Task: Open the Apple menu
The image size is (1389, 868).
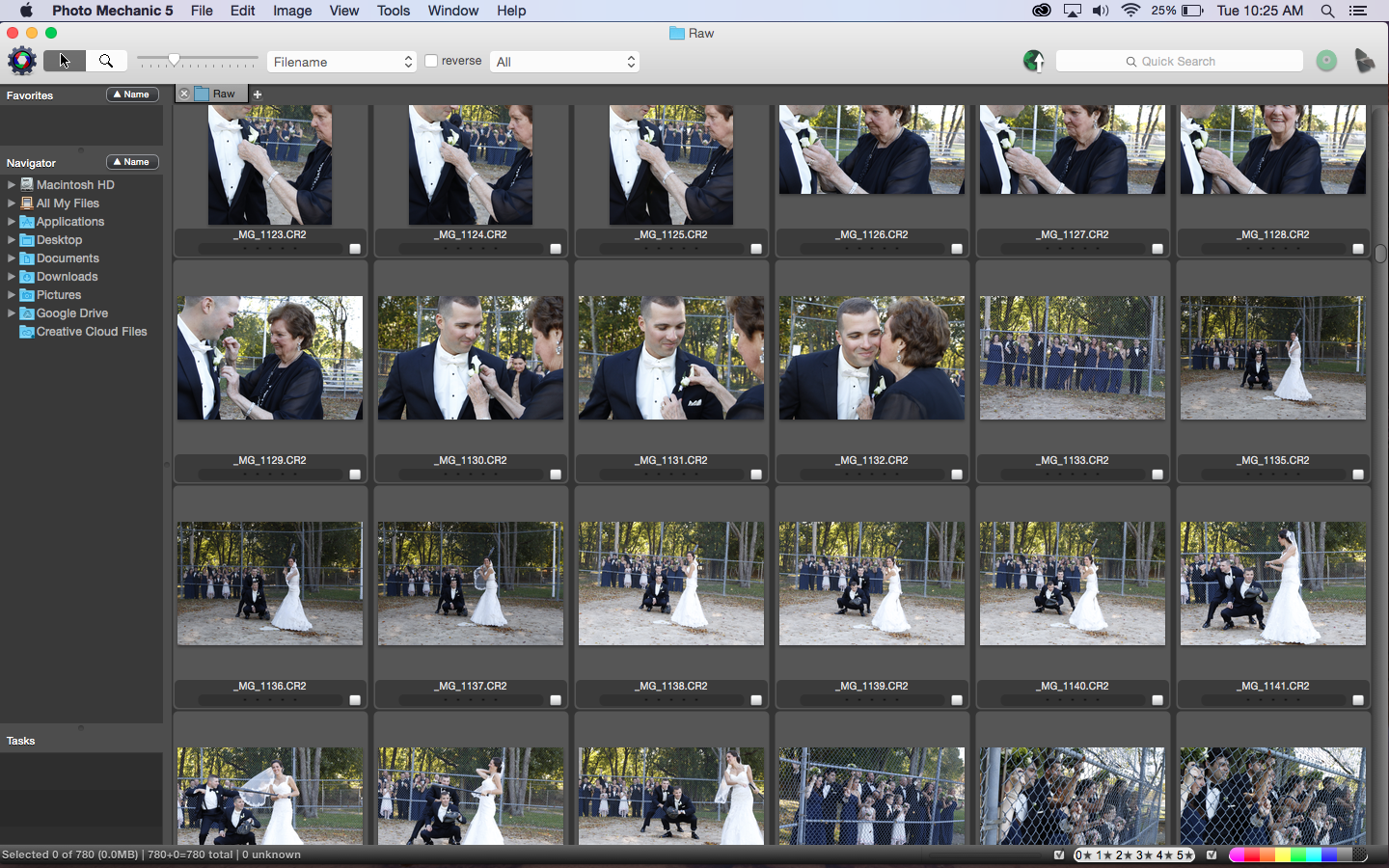Action: point(26,11)
